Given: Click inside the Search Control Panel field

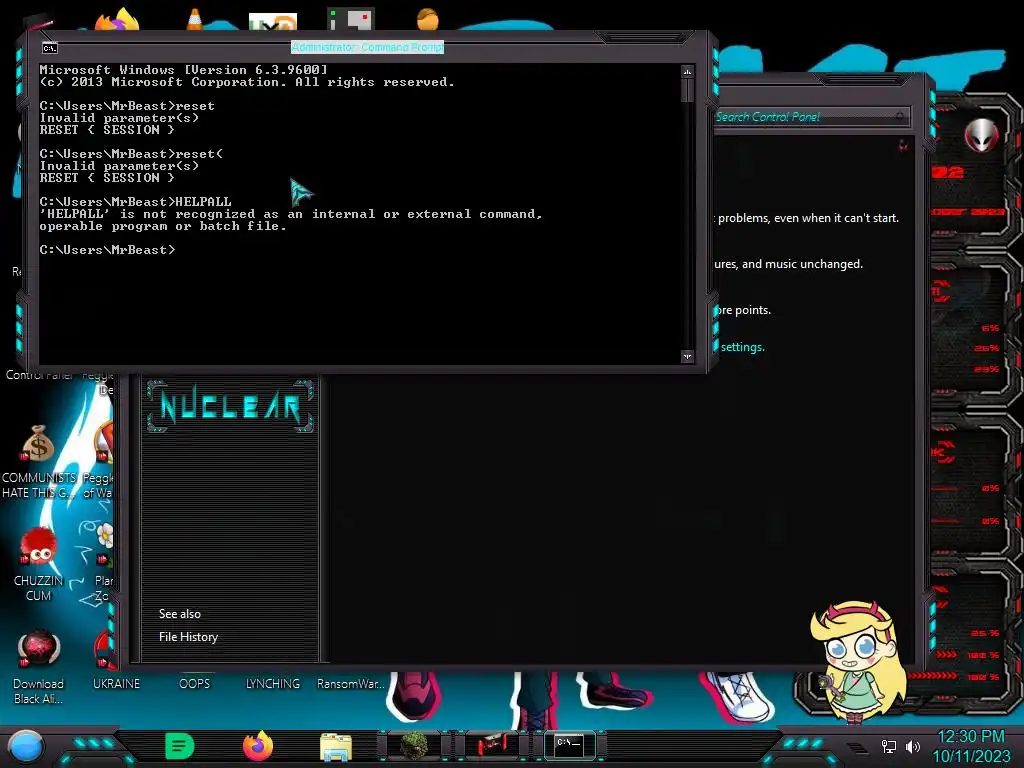Looking at the screenshot, I should point(803,117).
